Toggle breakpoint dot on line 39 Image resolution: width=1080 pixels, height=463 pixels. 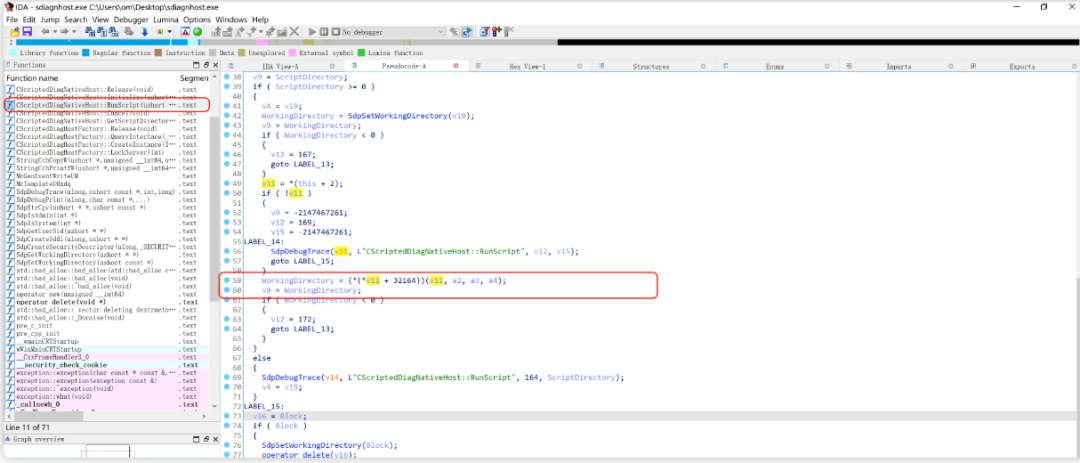coord(227,87)
